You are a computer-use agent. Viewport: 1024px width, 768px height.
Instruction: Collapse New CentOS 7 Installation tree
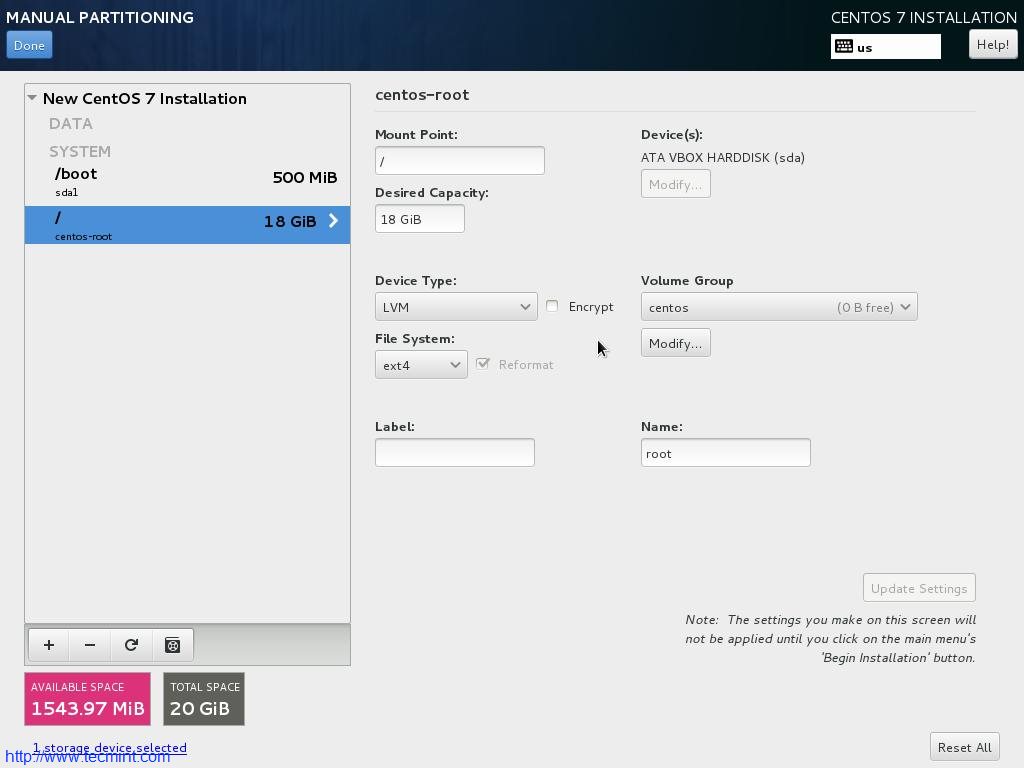point(32,98)
